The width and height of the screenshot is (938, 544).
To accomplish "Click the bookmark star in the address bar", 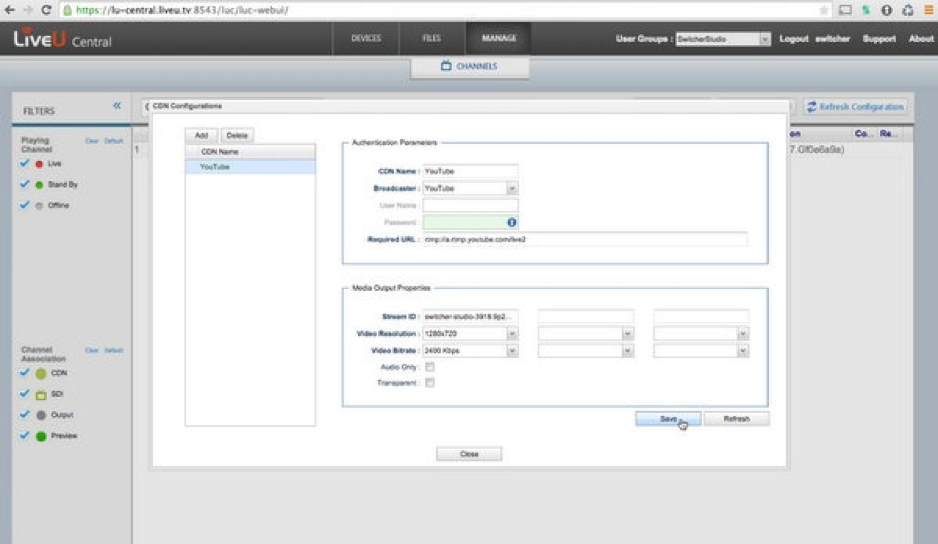I will [824, 10].
